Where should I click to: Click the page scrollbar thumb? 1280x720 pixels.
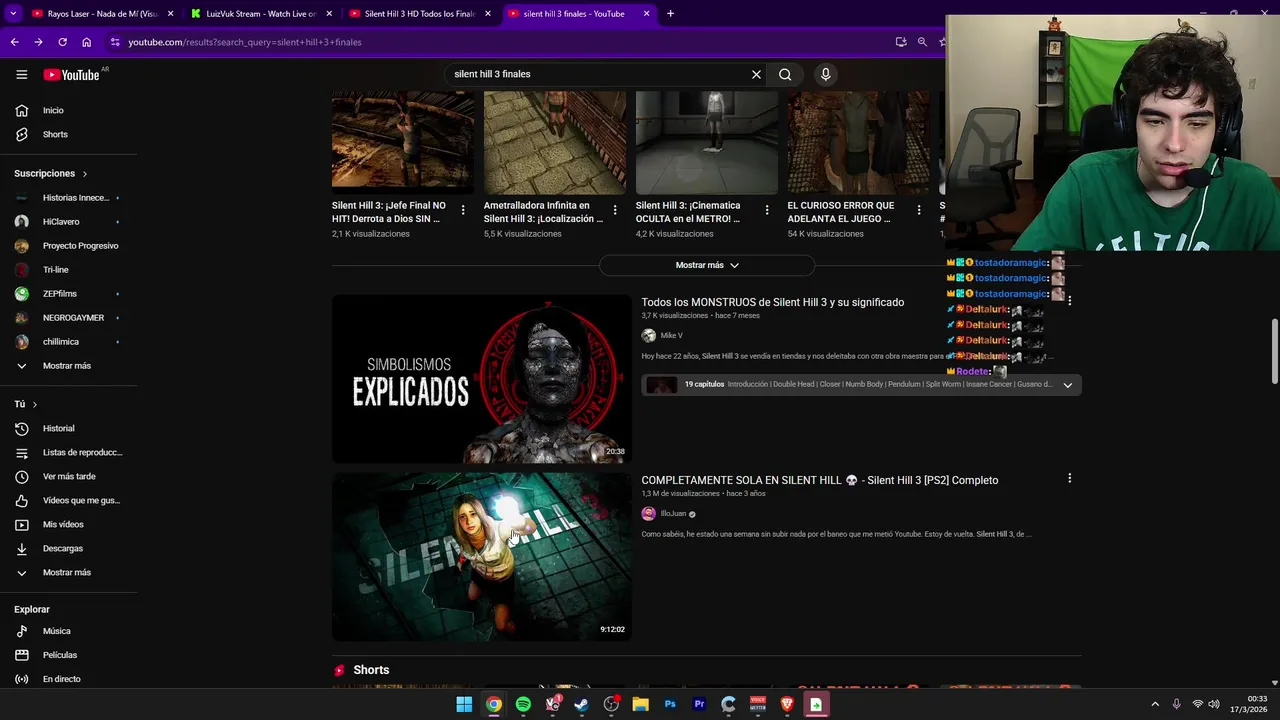tap(1274, 351)
